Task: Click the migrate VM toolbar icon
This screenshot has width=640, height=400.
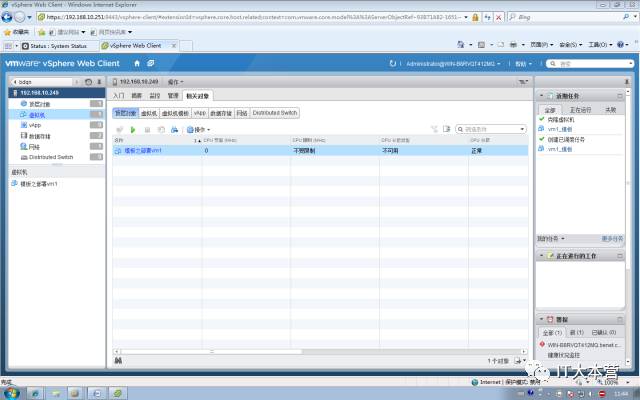Action: click(x=175, y=130)
